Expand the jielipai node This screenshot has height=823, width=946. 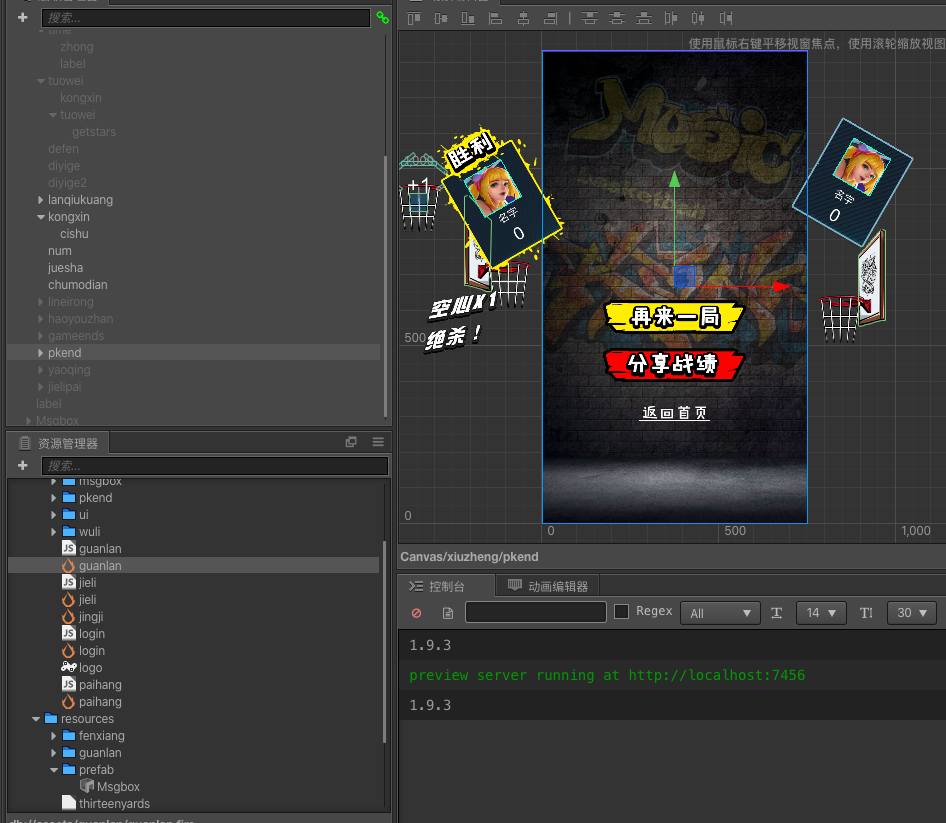[40, 386]
